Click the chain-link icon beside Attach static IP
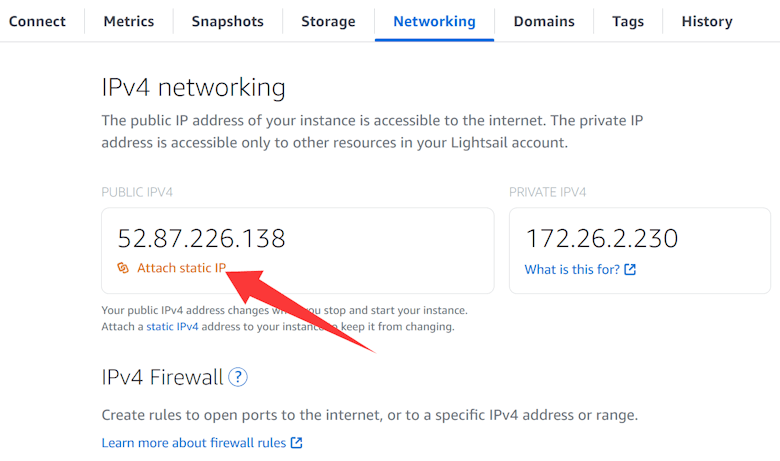 coord(123,268)
